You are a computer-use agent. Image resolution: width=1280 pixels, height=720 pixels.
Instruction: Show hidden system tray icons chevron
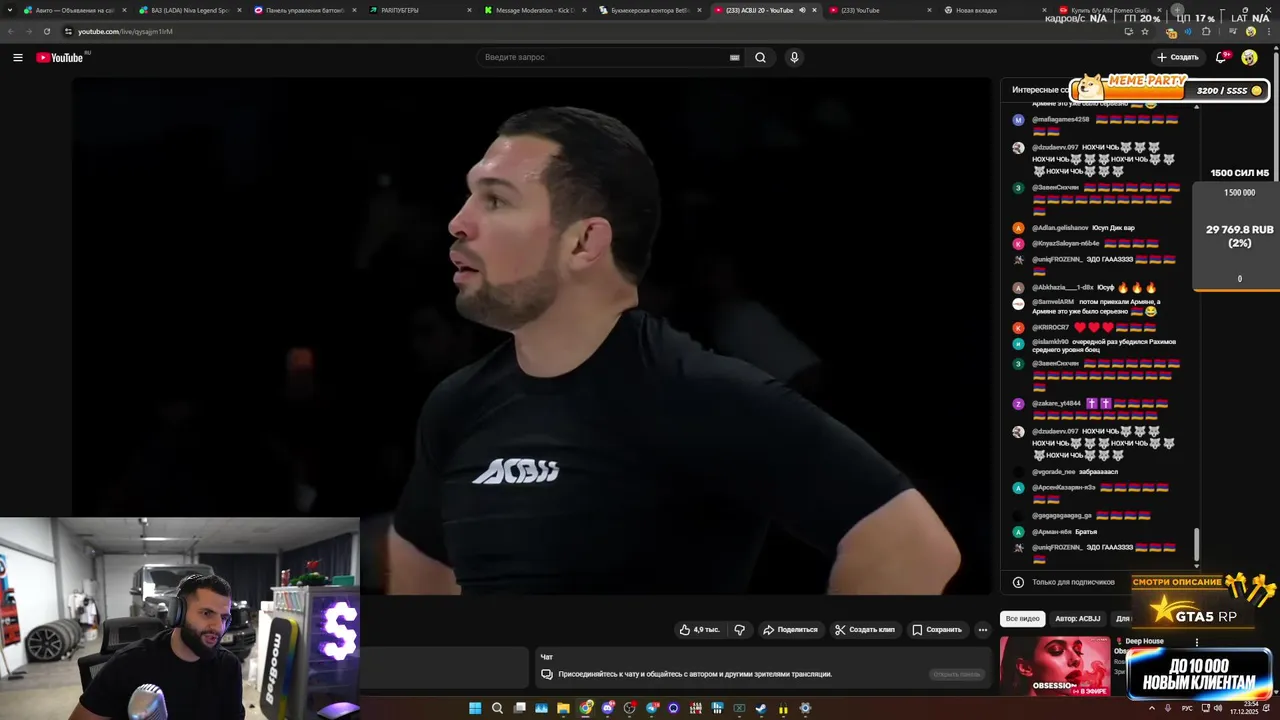tap(1151, 708)
